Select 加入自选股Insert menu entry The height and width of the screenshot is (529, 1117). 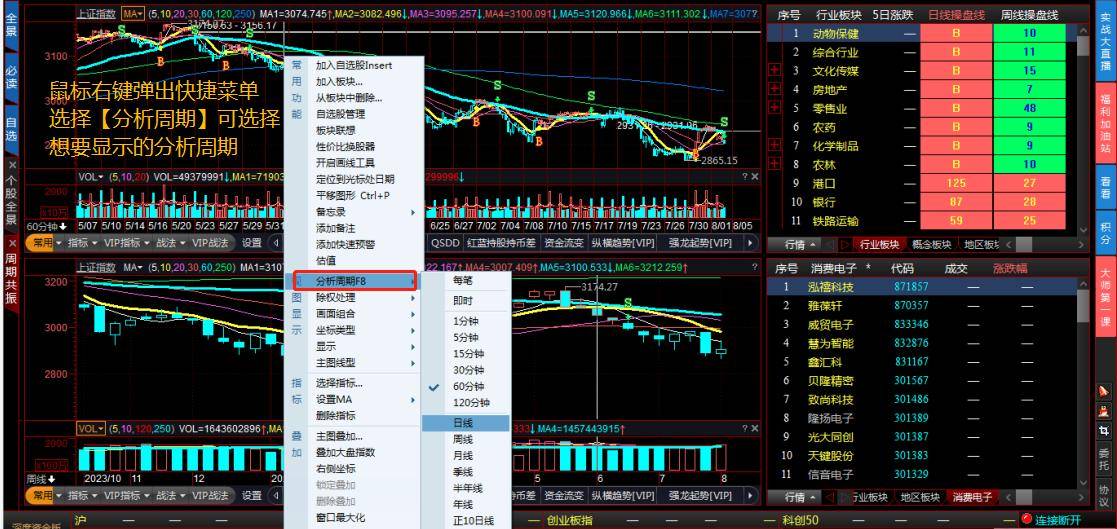pyautogui.click(x=354, y=65)
